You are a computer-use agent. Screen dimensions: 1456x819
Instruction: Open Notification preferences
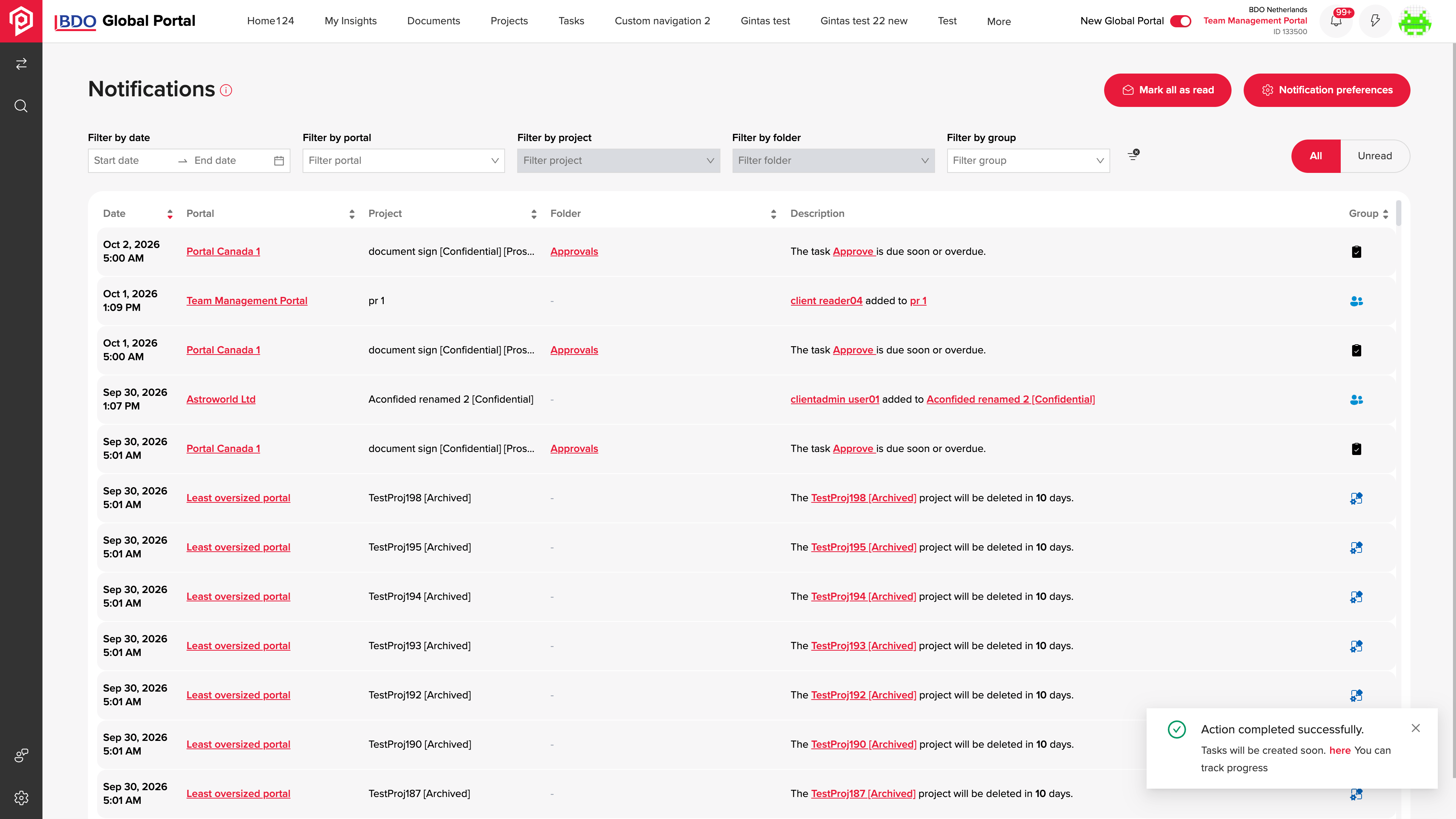[x=1327, y=90]
